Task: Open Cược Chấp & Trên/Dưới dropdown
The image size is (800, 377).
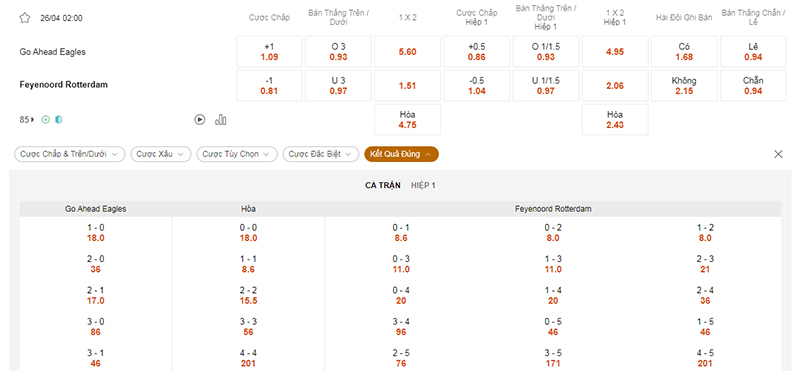Action: (69, 154)
